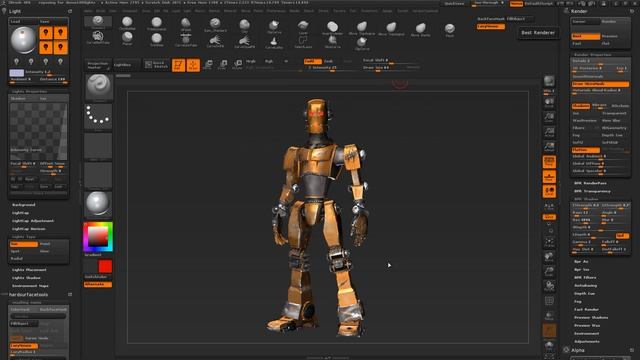Toggle the Local symmetry button on the right shelf
The height and width of the screenshot is (360, 640).
click(549, 191)
